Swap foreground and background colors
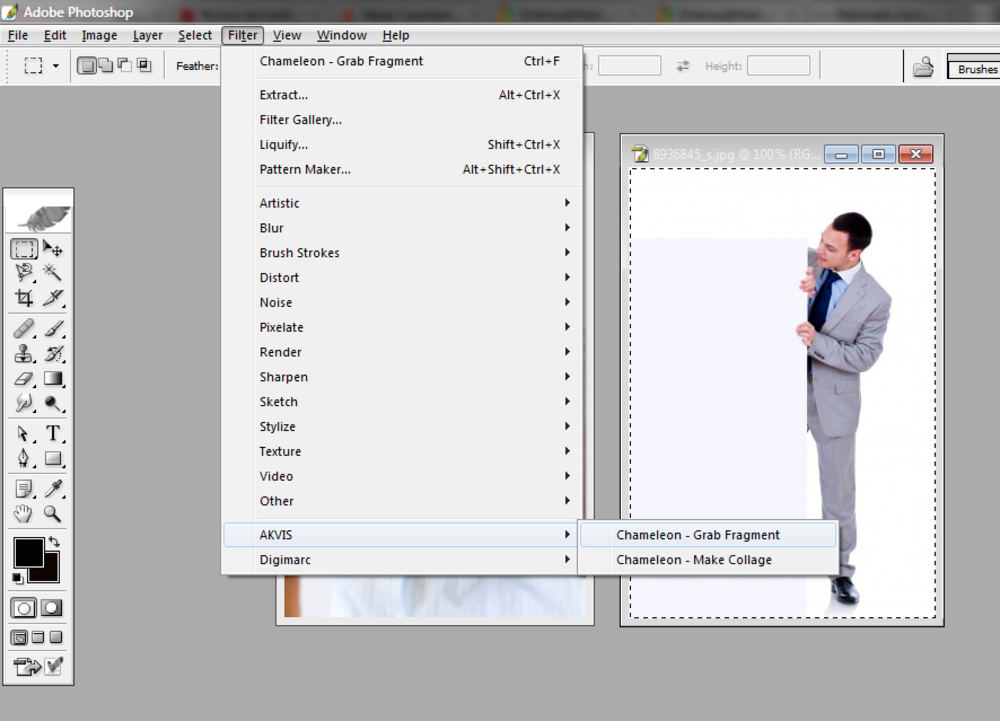 coord(54,542)
